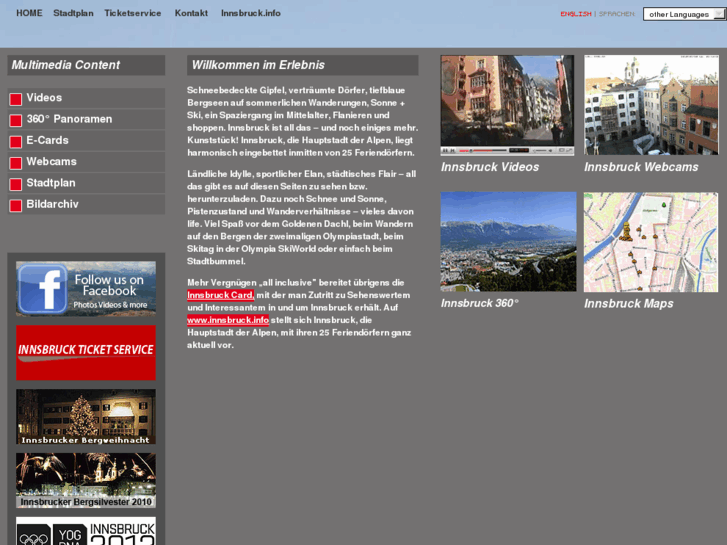The image size is (727, 545).
Task: Click the red square beside Webcams
Action: (16, 163)
